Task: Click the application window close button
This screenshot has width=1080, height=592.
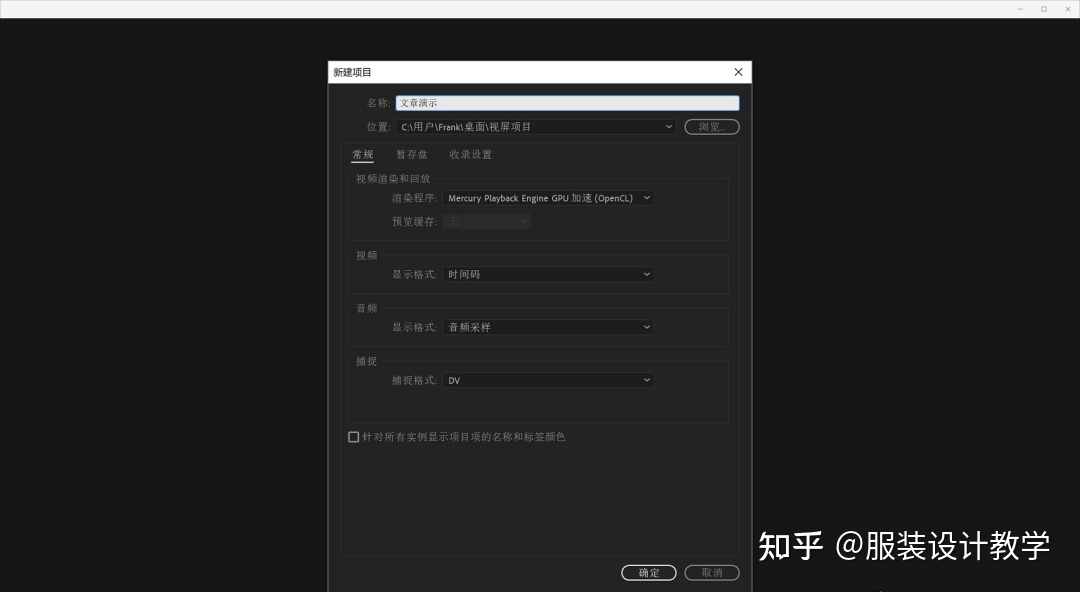Action: (x=1067, y=9)
